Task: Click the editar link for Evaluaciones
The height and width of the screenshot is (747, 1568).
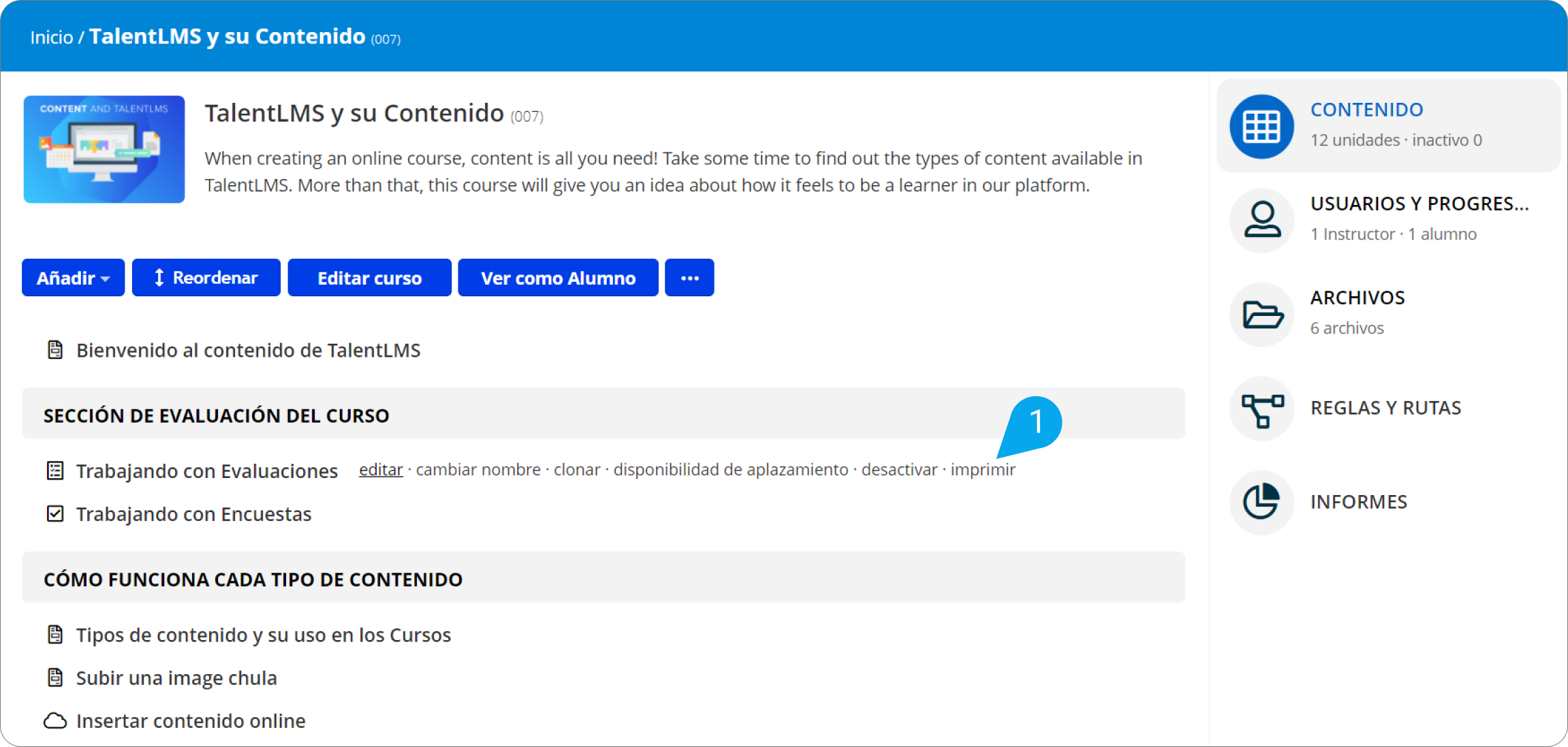Action: tap(381, 470)
